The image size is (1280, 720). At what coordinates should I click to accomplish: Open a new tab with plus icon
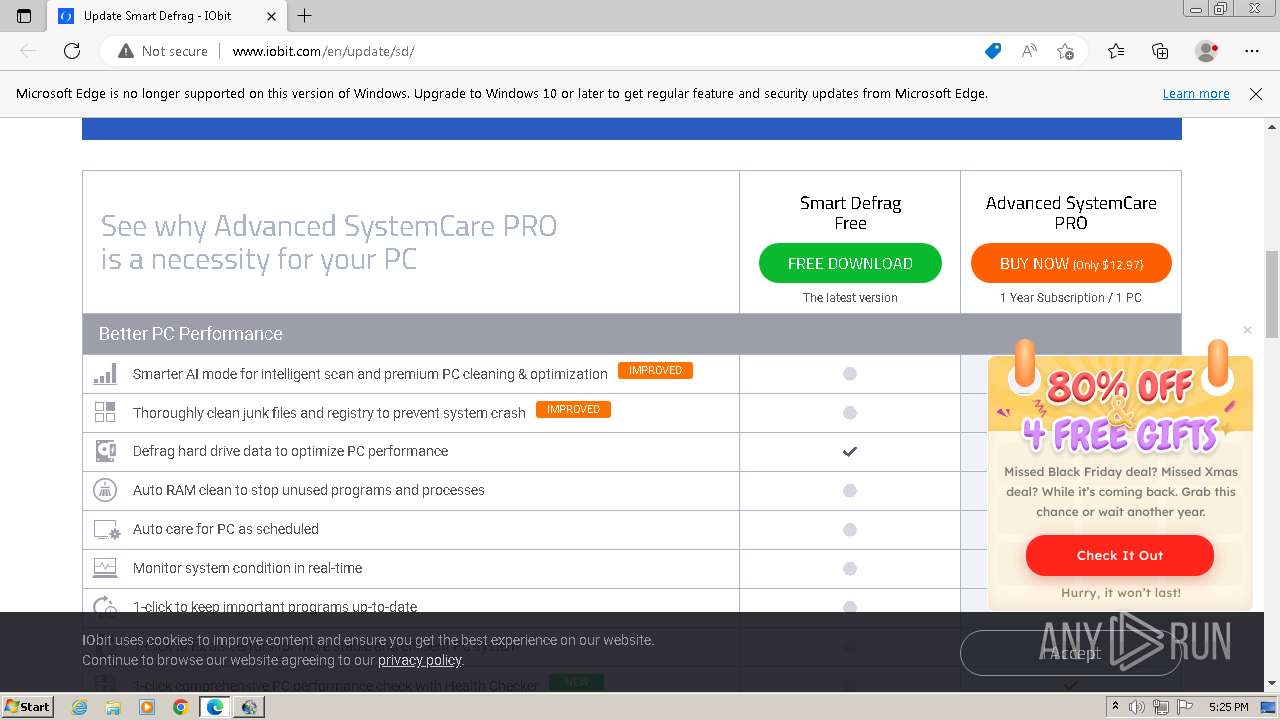pos(305,16)
